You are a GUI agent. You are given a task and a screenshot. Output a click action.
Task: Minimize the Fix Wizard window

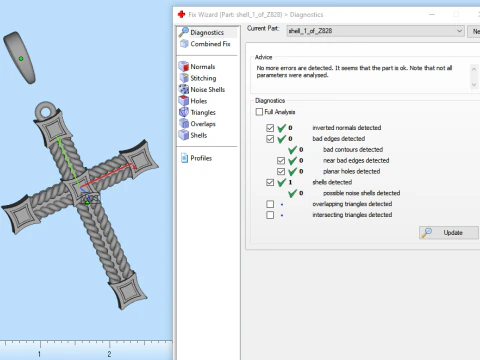[x=432, y=14]
